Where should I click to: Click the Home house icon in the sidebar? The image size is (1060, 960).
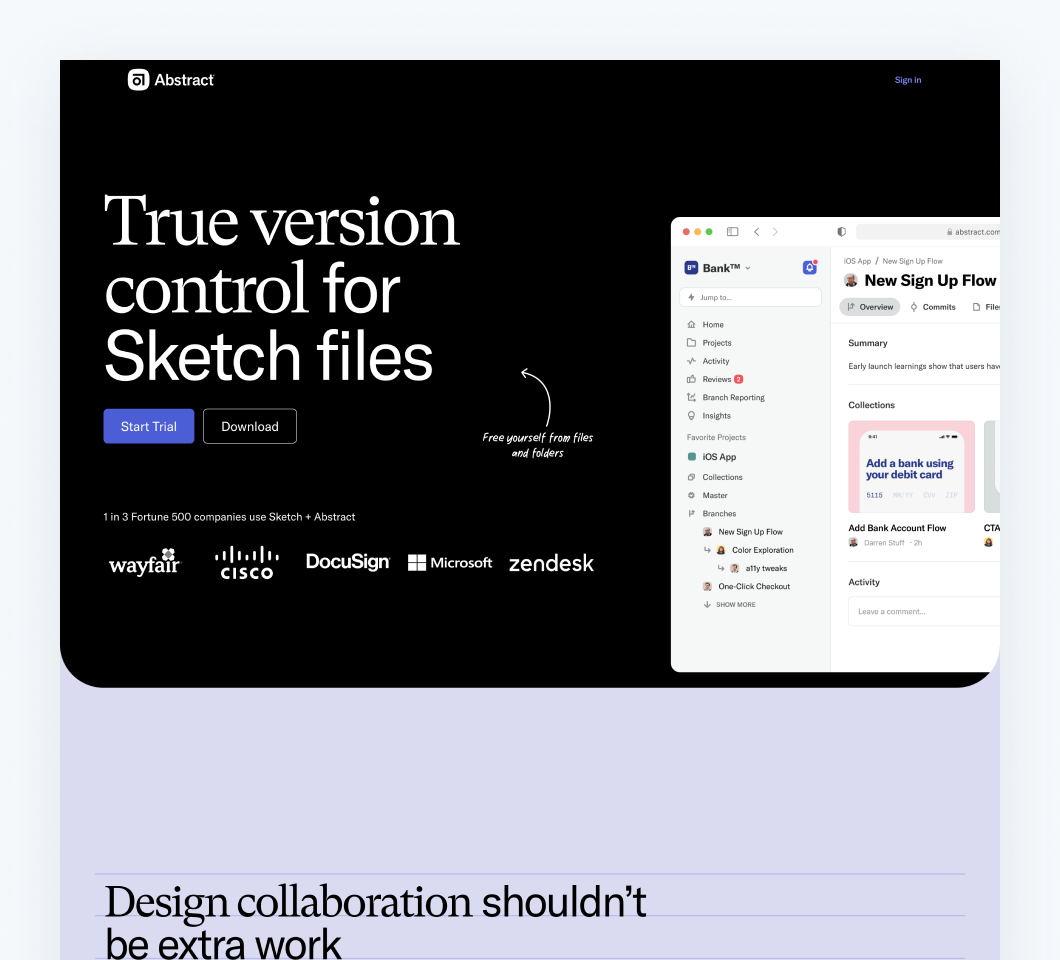(691, 325)
